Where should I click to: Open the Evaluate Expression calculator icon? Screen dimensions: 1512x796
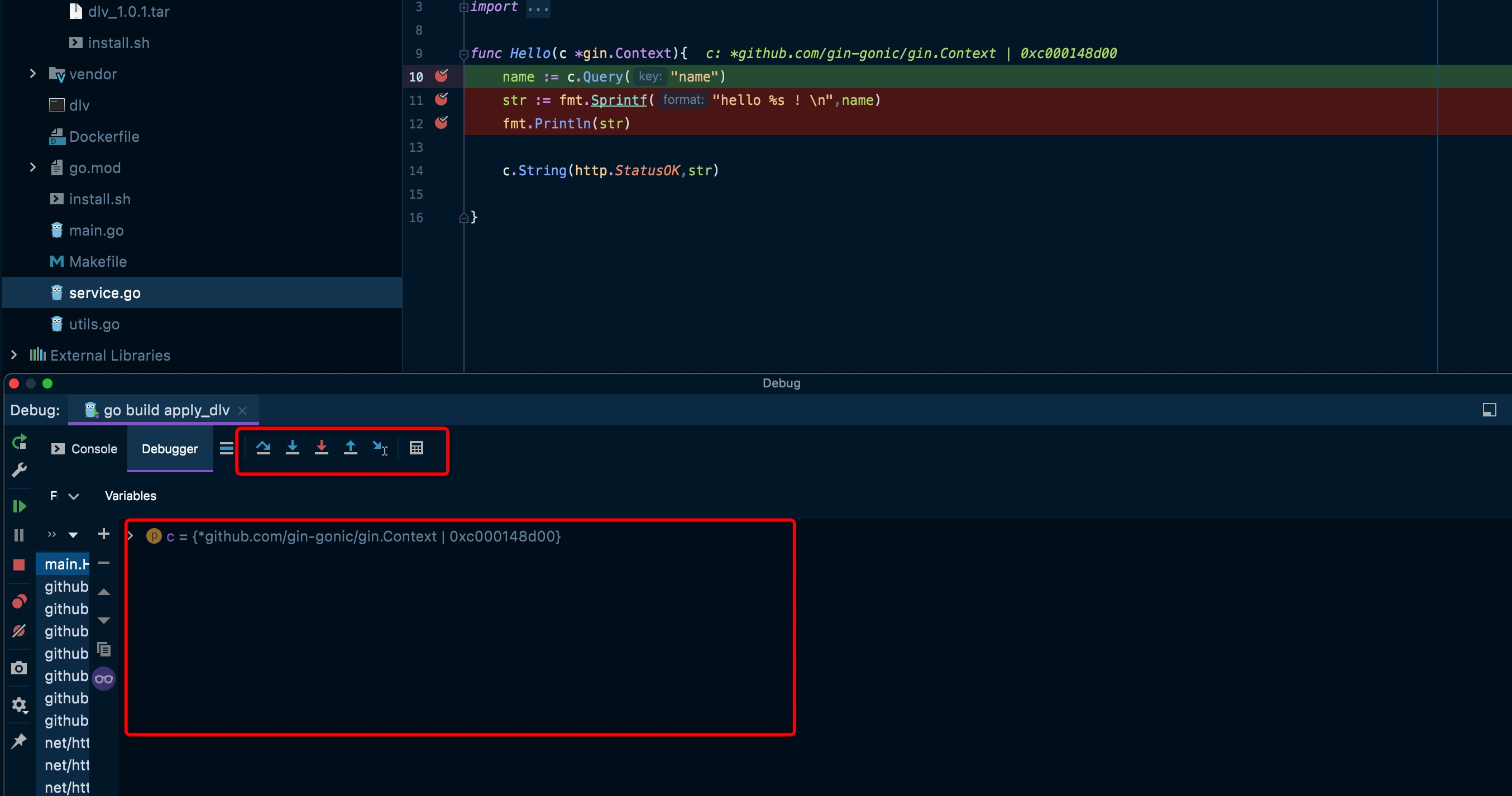[416, 448]
